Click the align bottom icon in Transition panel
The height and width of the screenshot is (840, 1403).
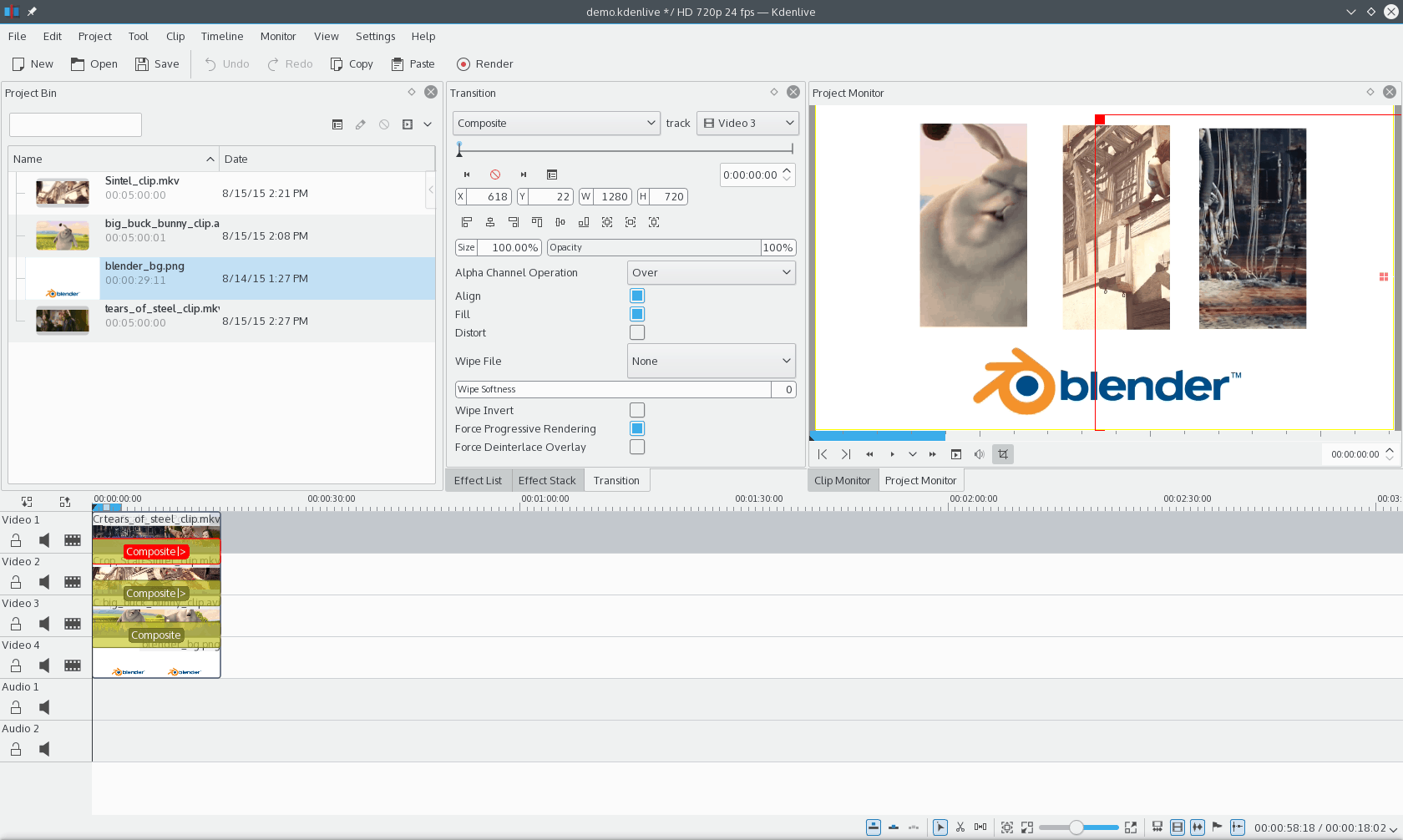(584, 222)
